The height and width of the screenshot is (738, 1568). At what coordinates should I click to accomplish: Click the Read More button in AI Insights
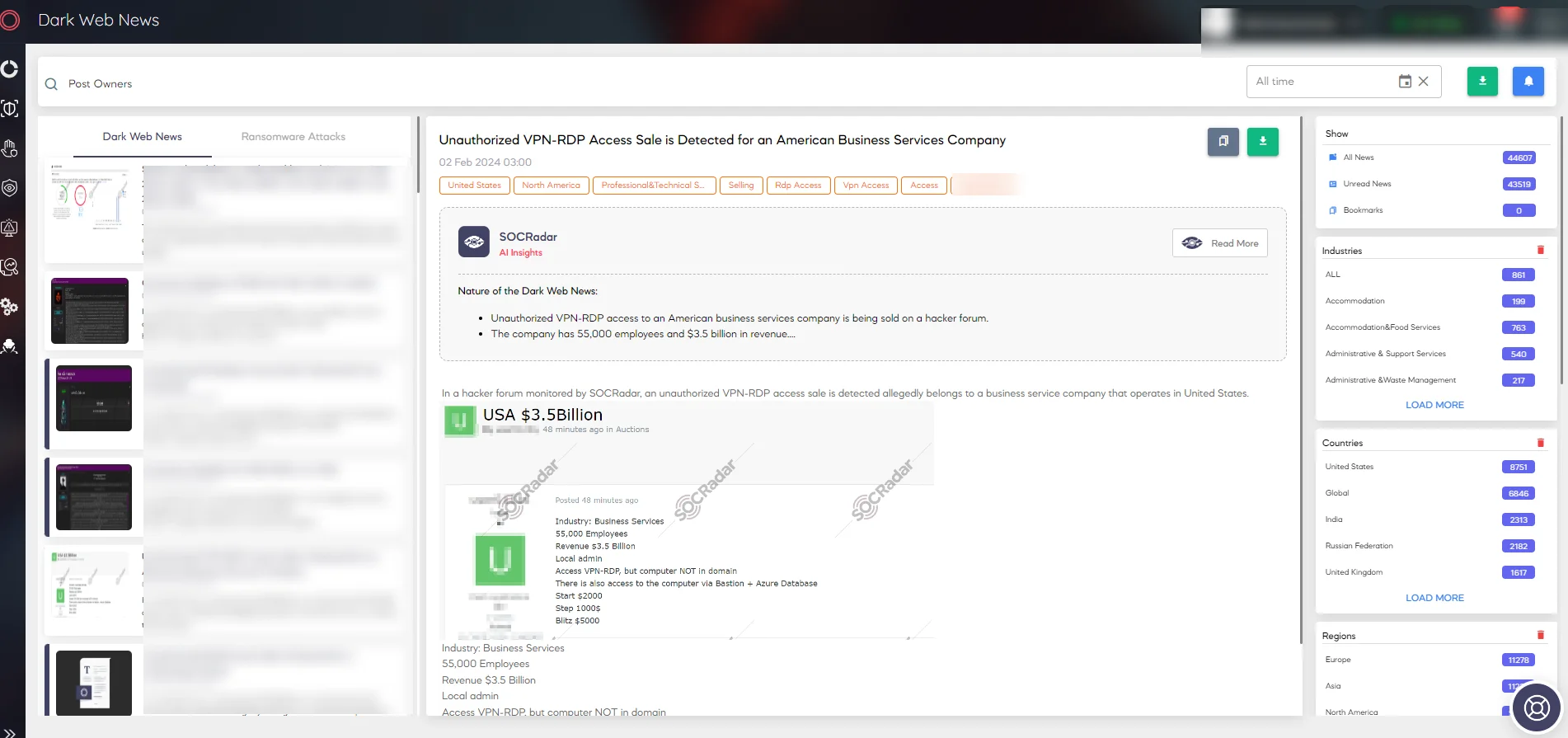click(x=1220, y=243)
